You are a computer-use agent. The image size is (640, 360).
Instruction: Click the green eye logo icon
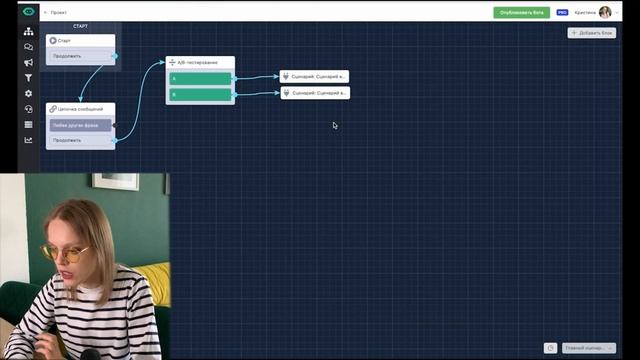29,12
